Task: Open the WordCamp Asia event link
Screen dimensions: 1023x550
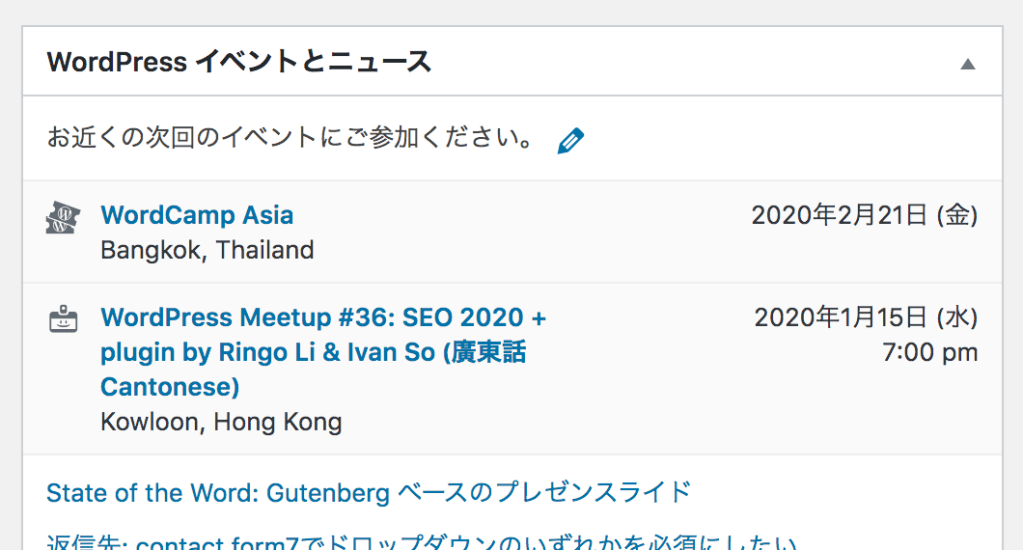Action: (x=197, y=215)
